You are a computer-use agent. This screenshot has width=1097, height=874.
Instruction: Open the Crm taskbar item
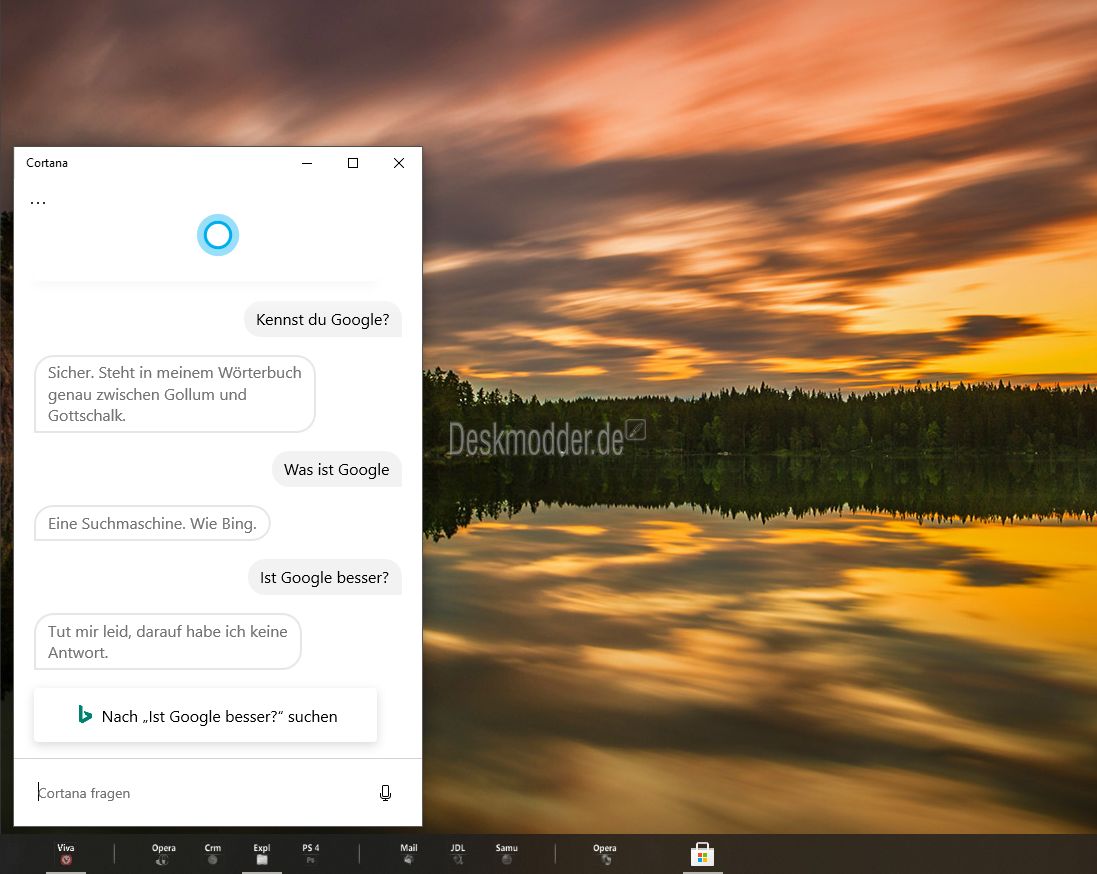[213, 854]
